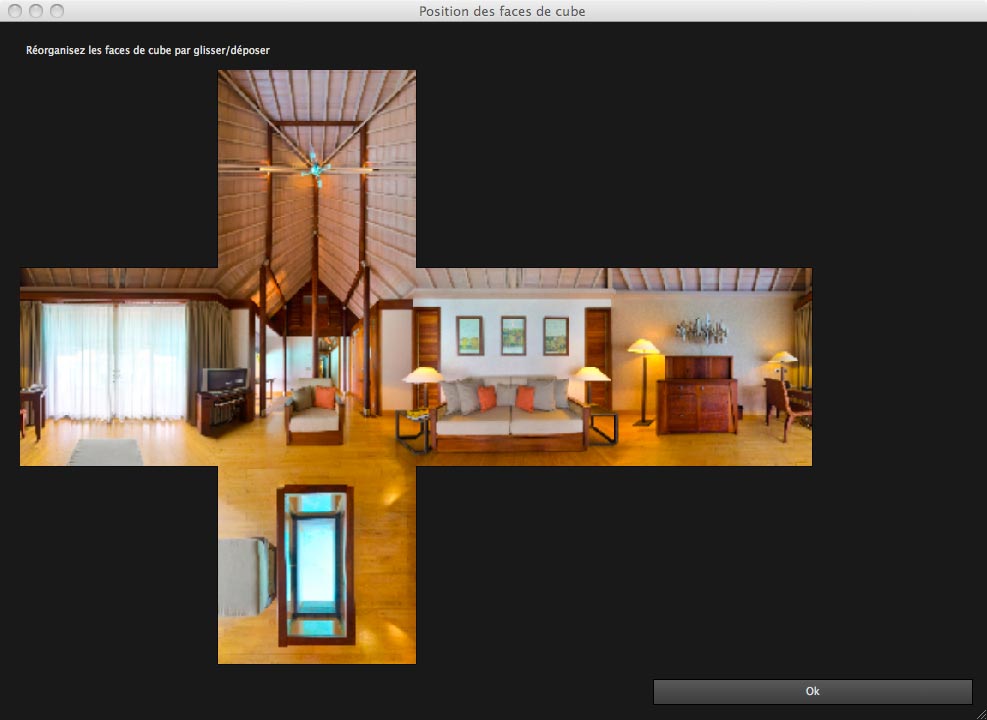Click the glass floor panel in bottom face

[316, 562]
